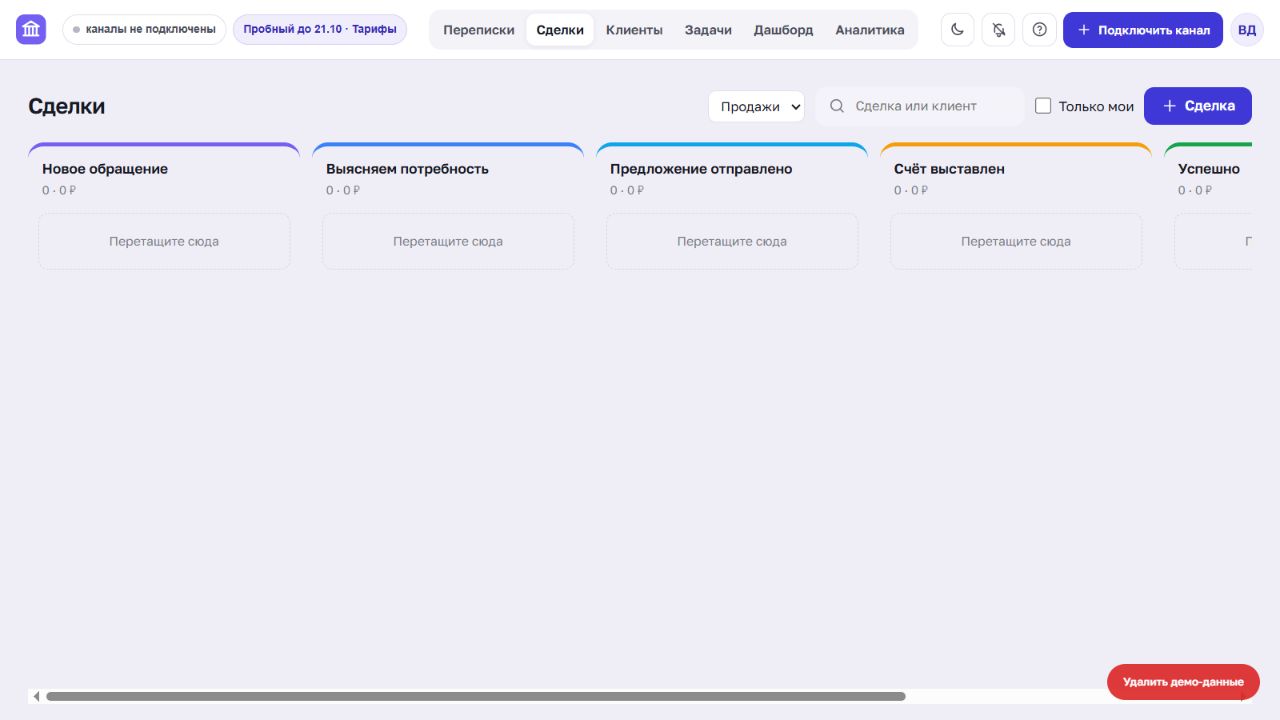Click the scrollbar left arrow
Screen dimensions: 1280x720
[36, 696]
